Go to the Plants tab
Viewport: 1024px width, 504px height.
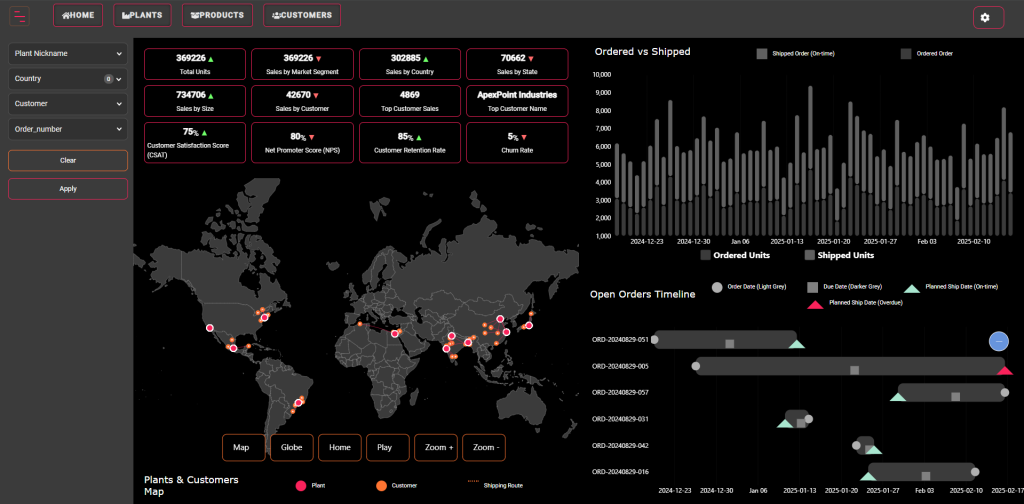tap(142, 15)
